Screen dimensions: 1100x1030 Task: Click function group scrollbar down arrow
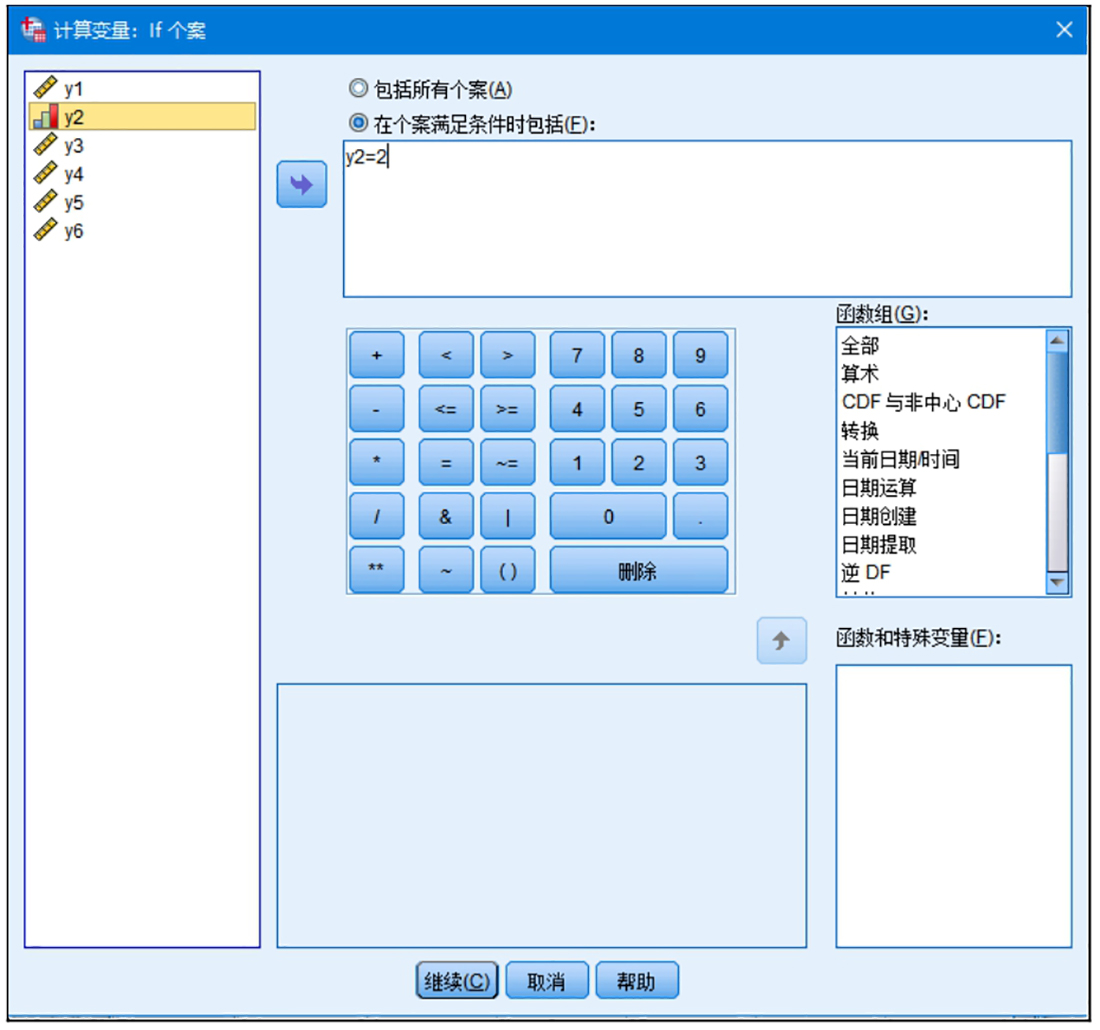pyautogui.click(x=1057, y=582)
